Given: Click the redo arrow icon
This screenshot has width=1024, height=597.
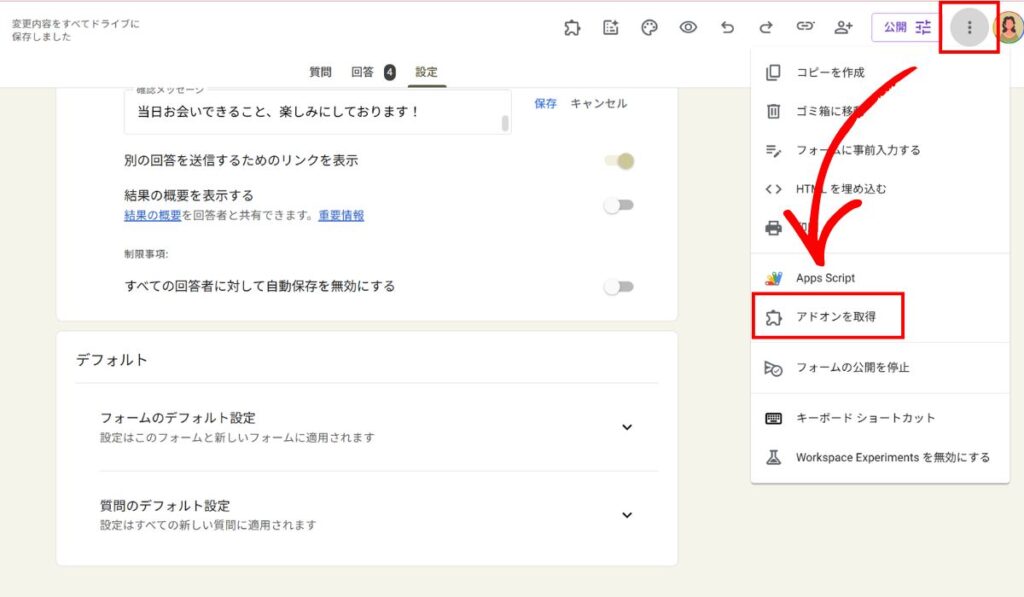Looking at the screenshot, I should click(x=766, y=28).
